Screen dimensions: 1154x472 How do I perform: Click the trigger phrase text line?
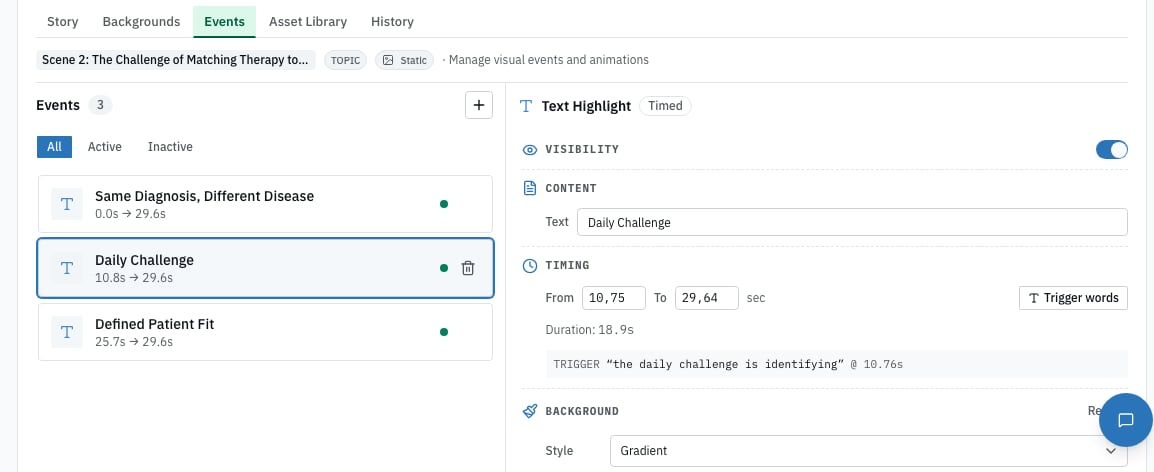[x=837, y=364]
